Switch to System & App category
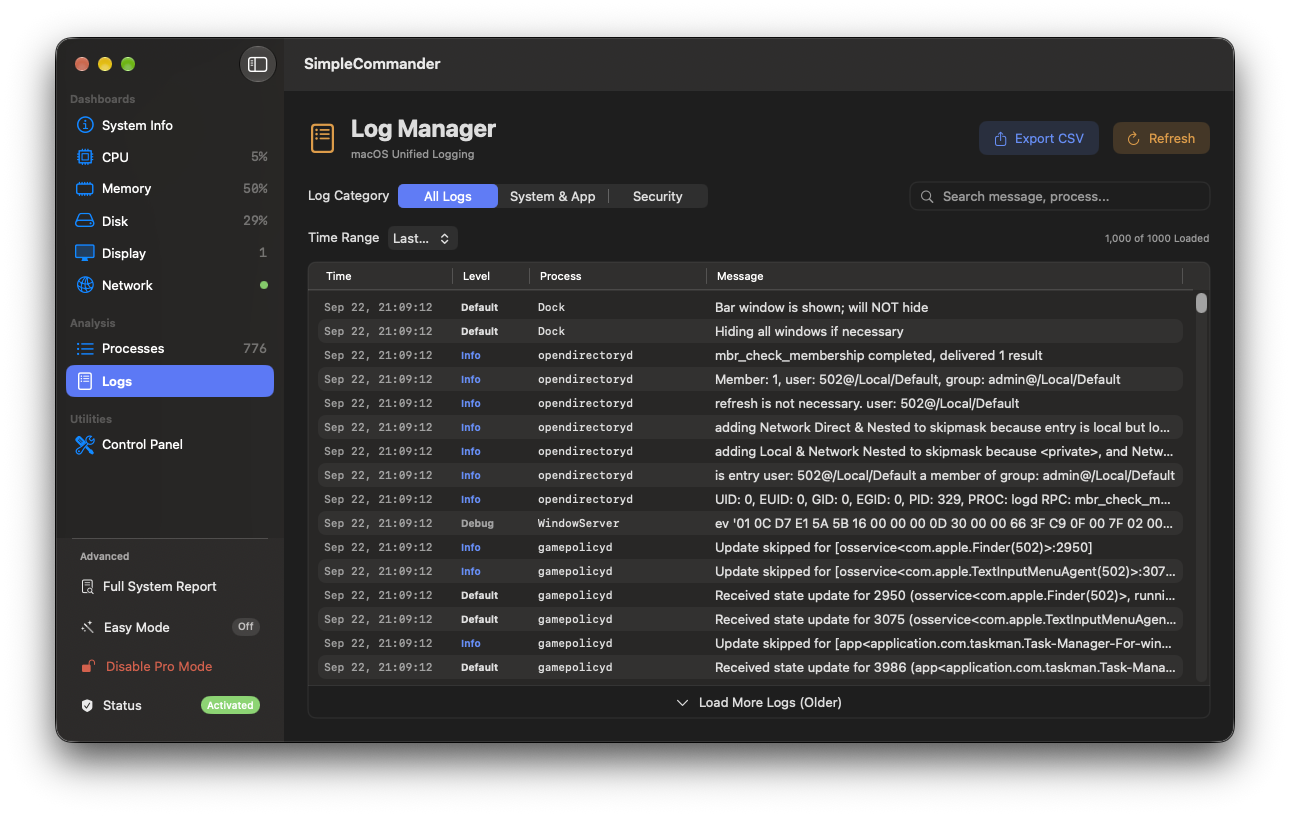Viewport: 1290px width, 816px height. 552,196
